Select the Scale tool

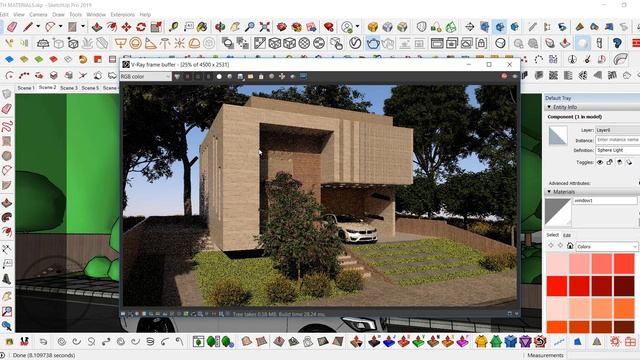coord(156,27)
